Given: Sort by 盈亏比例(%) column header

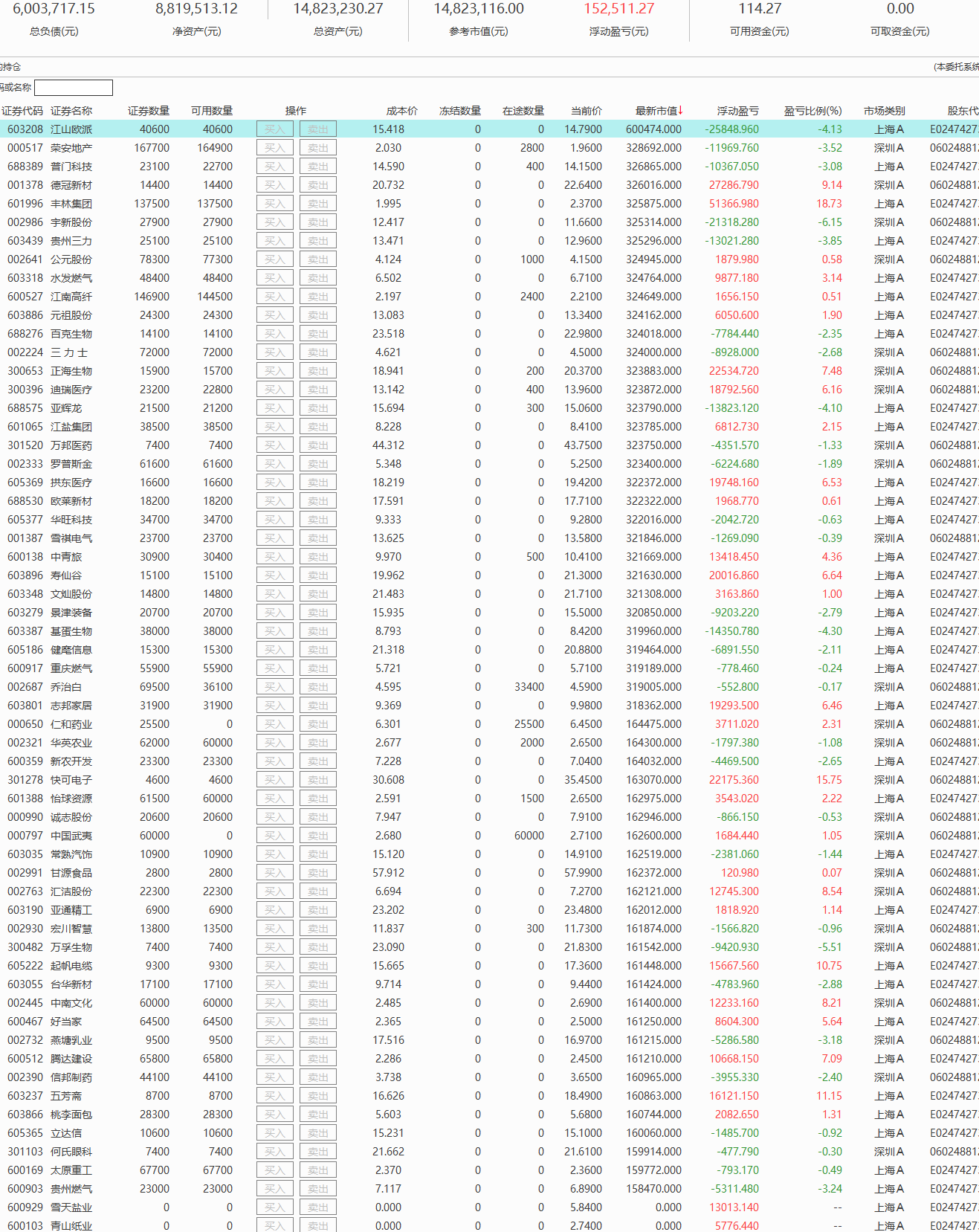Looking at the screenshot, I should point(812,111).
